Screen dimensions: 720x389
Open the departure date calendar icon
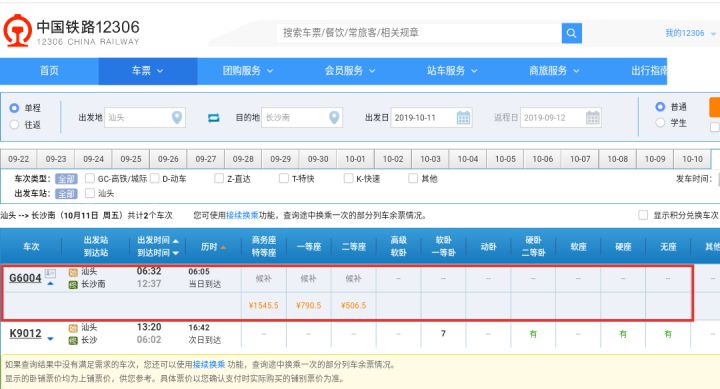(x=463, y=118)
